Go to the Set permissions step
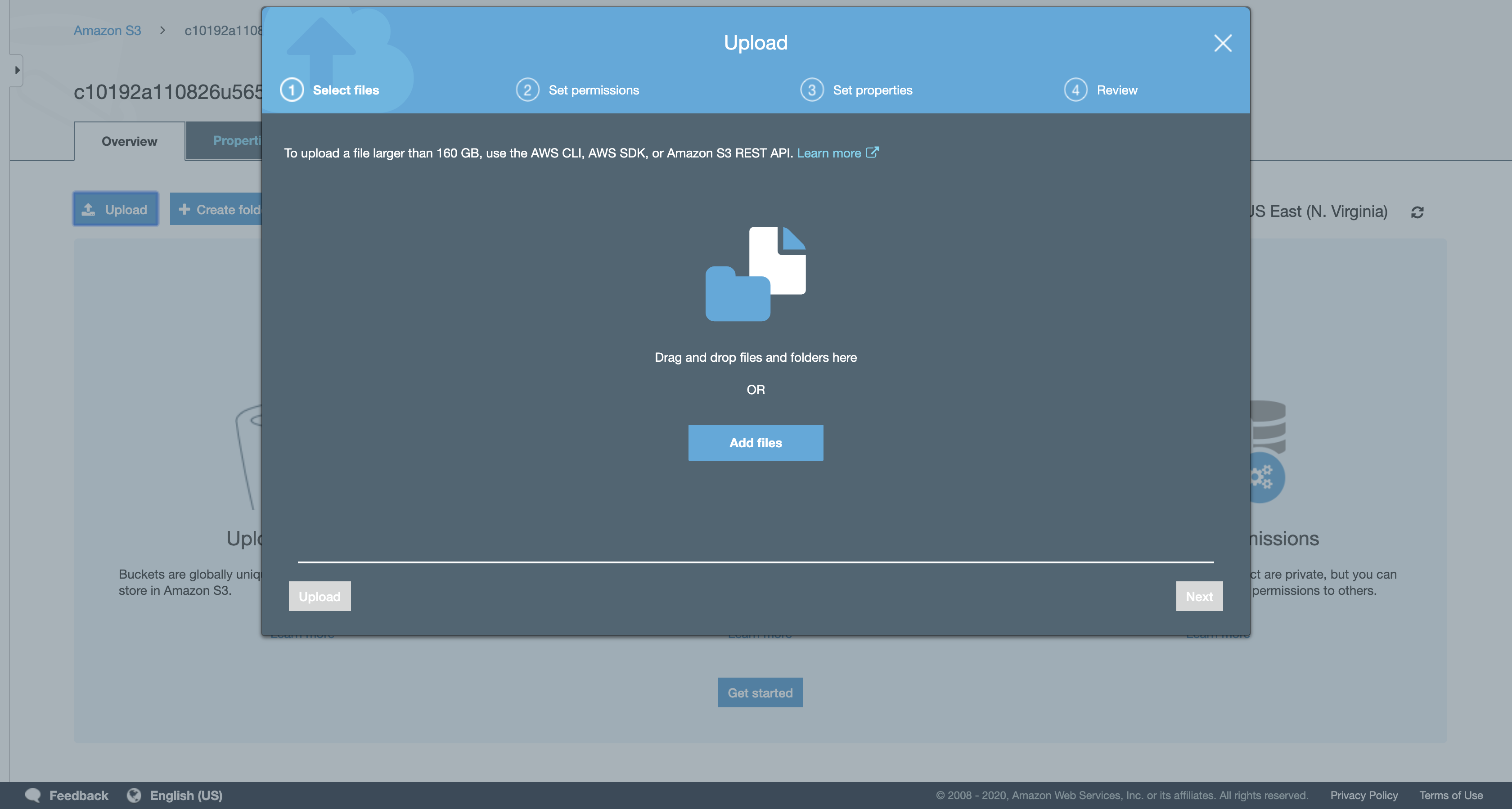The height and width of the screenshot is (809, 1512). click(594, 90)
